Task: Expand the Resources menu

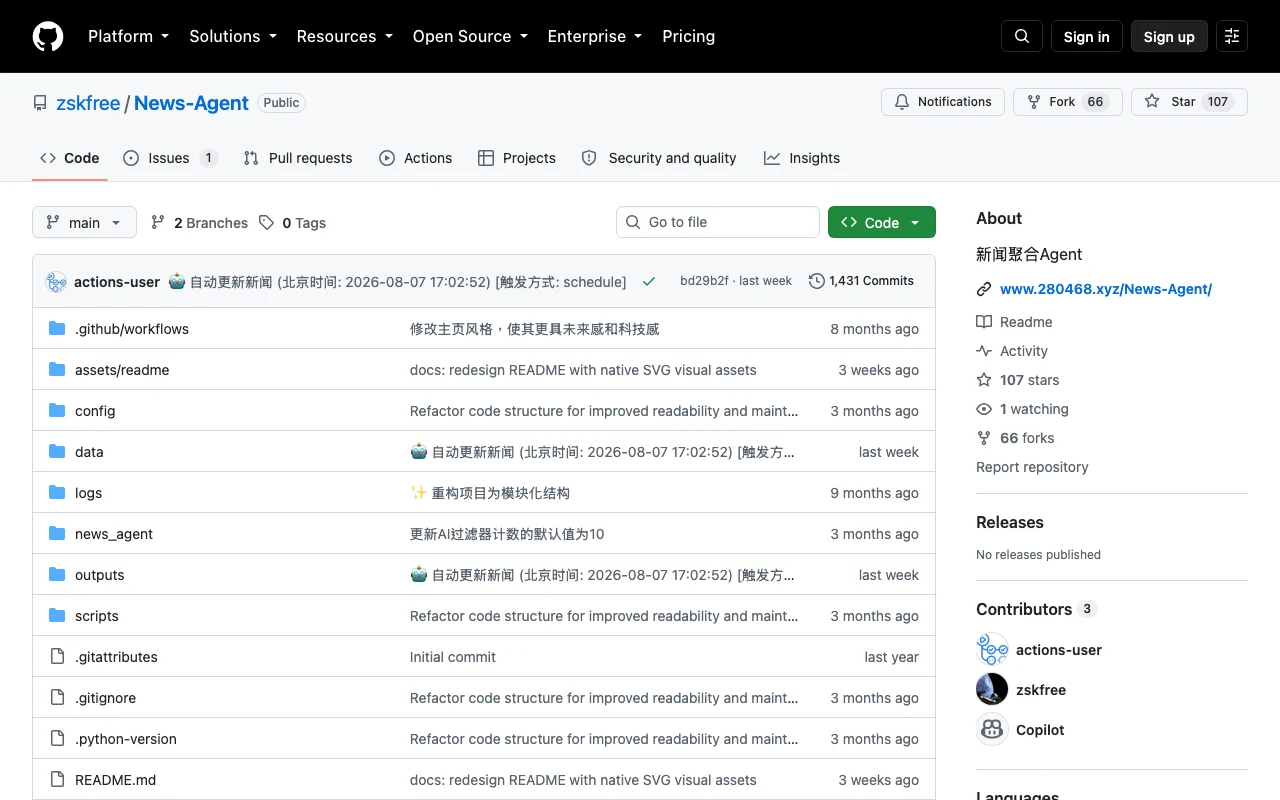Action: (x=344, y=36)
